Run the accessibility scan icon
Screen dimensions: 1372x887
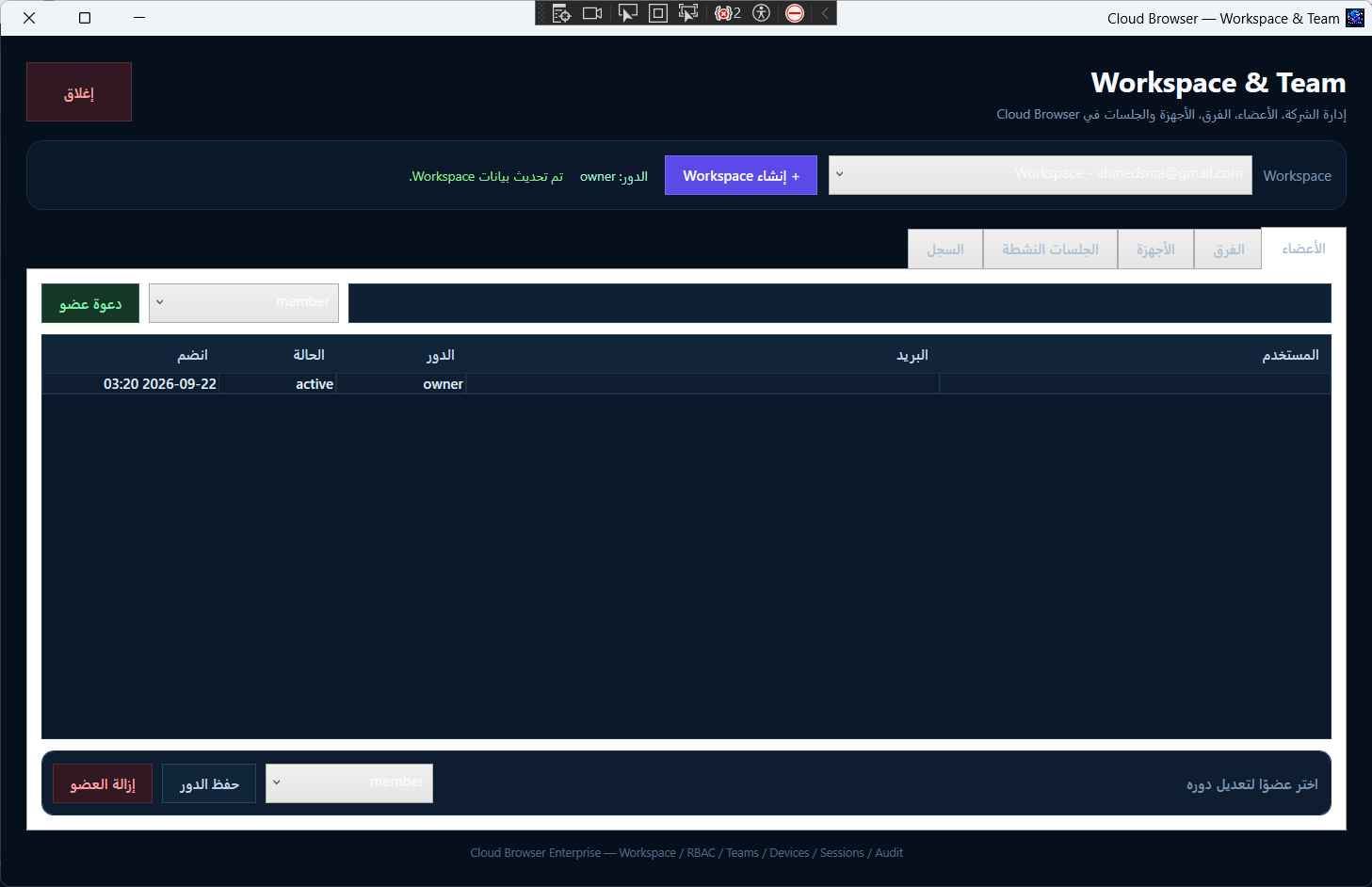tap(762, 13)
